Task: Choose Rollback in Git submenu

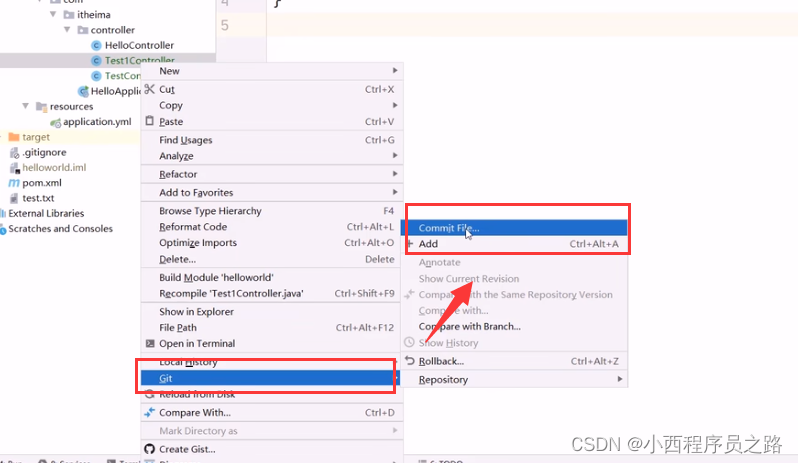Action: (x=515, y=361)
